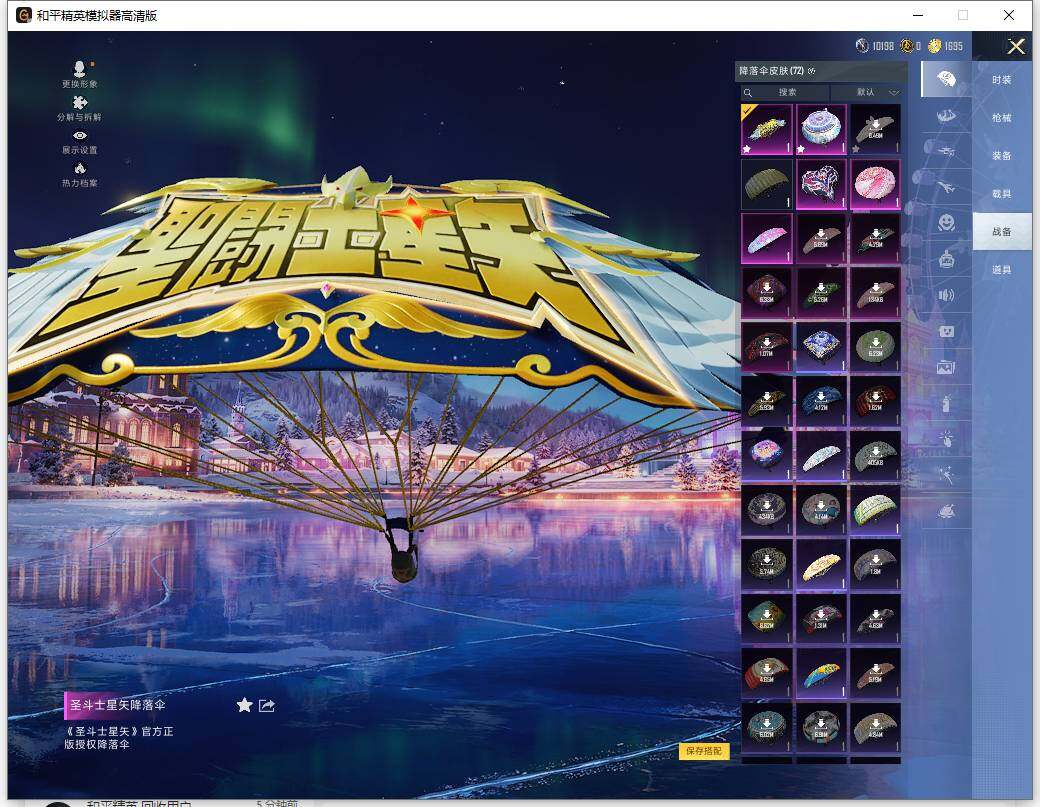Select the plain olive green default parachute
The image size is (1040, 807).
767,184
